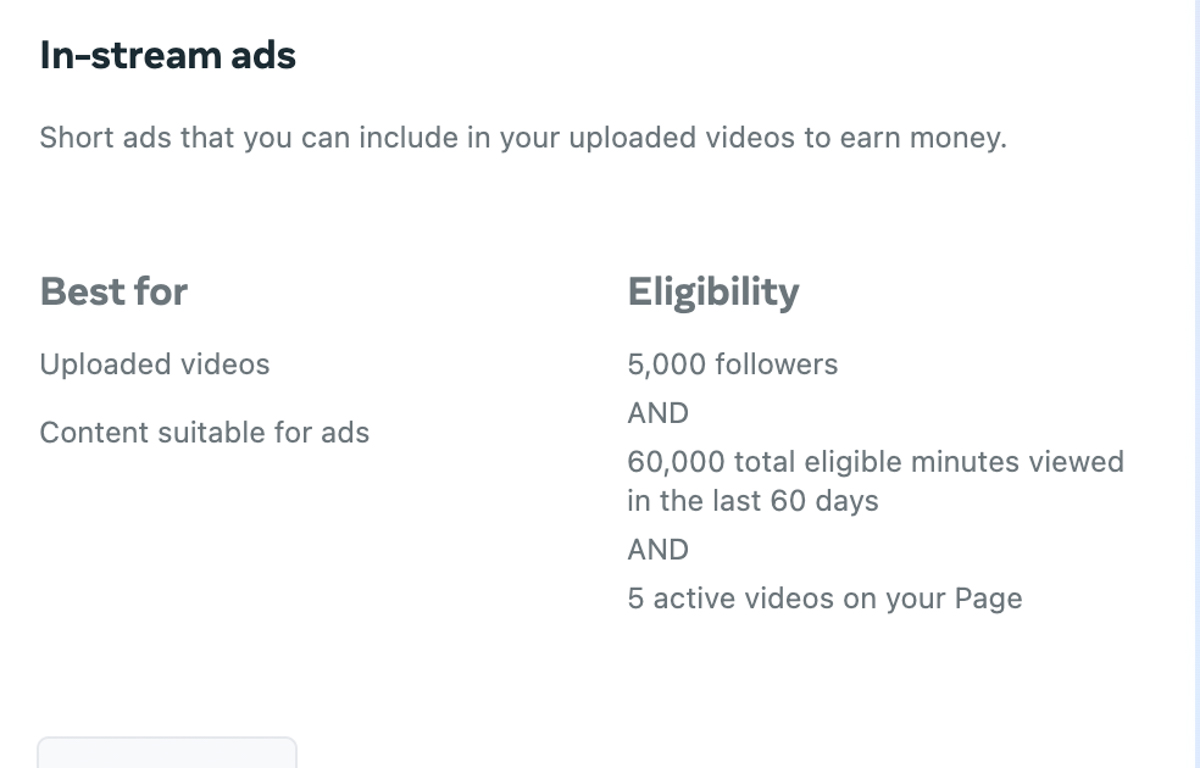Click the Eligibility heading
Viewport: 1200px width, 768px height.
pyautogui.click(x=713, y=292)
